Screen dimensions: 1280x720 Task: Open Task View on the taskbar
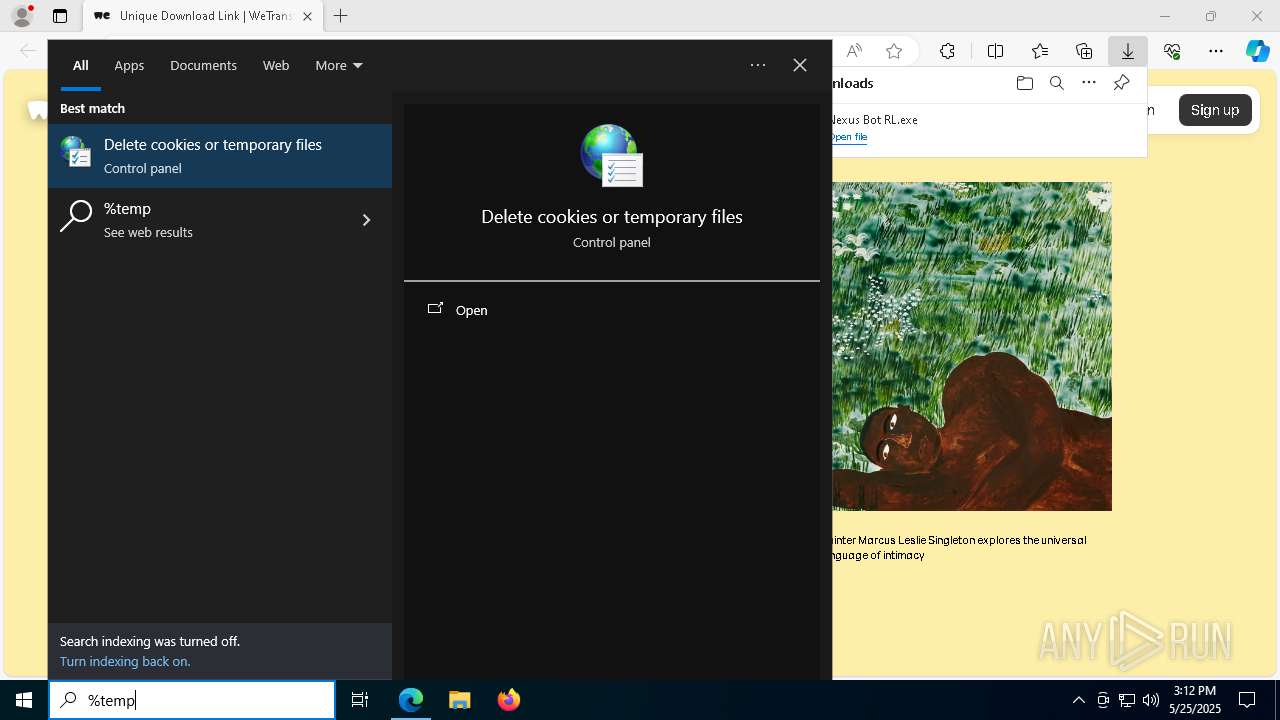[360, 700]
